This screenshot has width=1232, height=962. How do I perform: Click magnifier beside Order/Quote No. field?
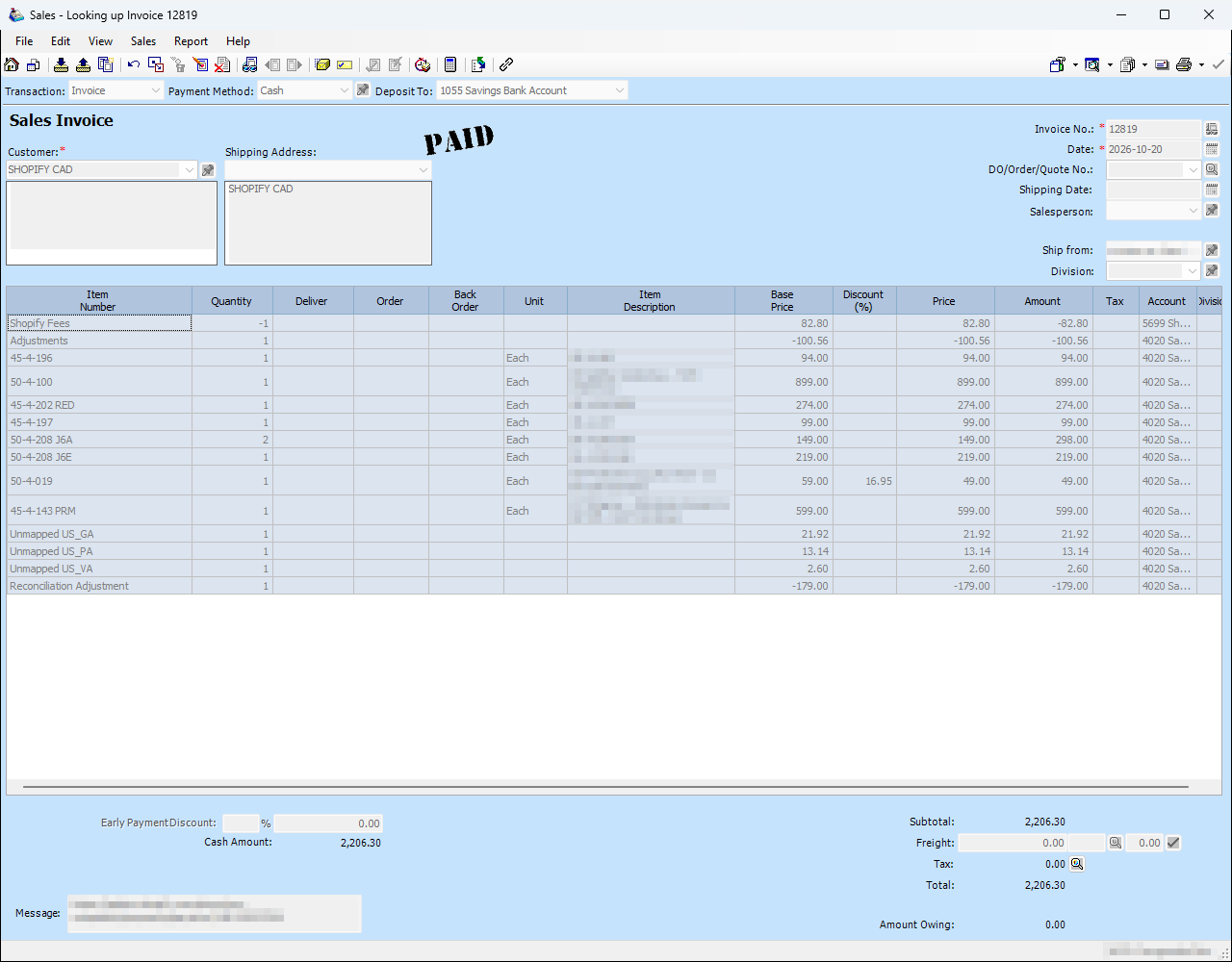tap(1212, 169)
